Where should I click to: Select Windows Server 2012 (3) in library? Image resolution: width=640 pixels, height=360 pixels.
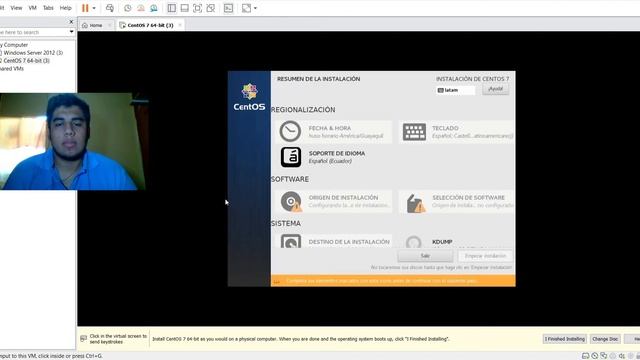(33, 53)
